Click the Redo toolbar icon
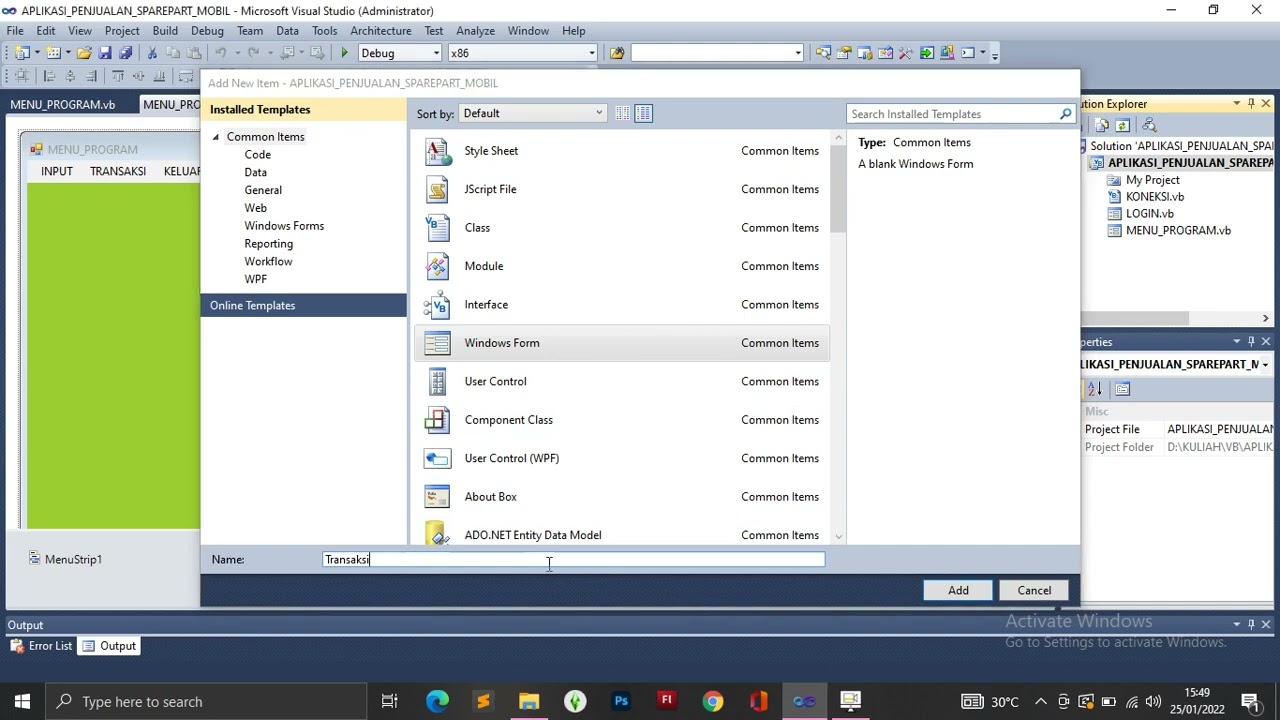This screenshot has width=1280, height=720. click(x=254, y=53)
